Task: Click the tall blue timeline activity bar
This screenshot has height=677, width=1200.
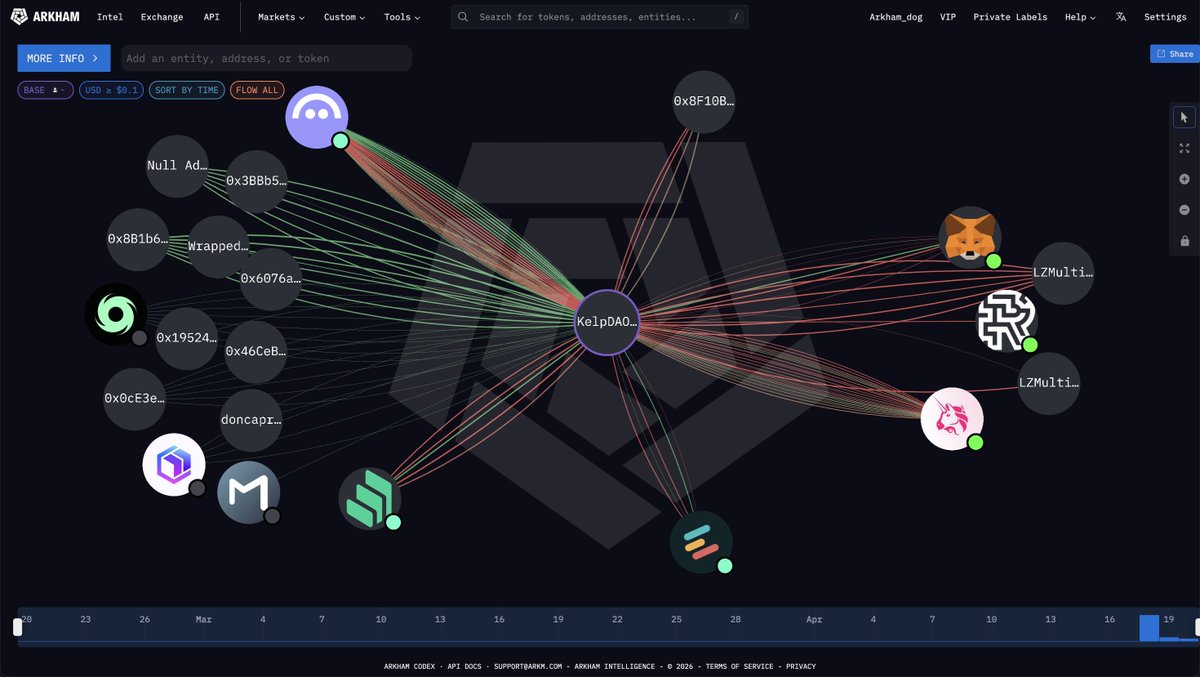Action: pos(1149,628)
